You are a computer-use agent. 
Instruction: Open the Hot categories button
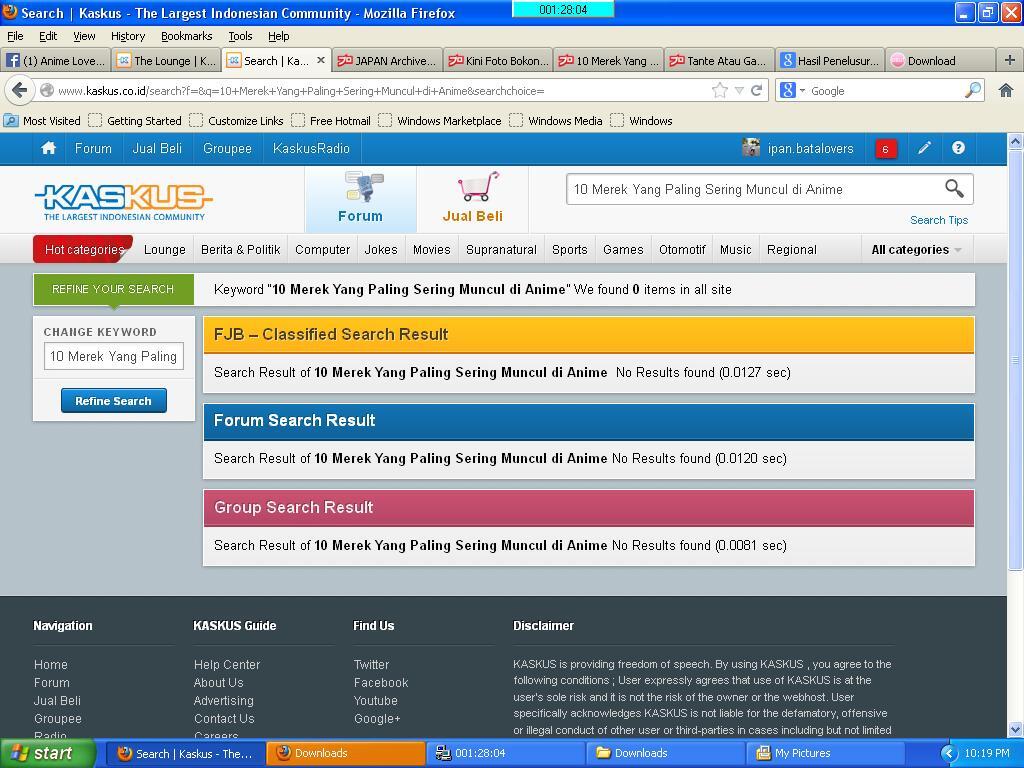[84, 249]
